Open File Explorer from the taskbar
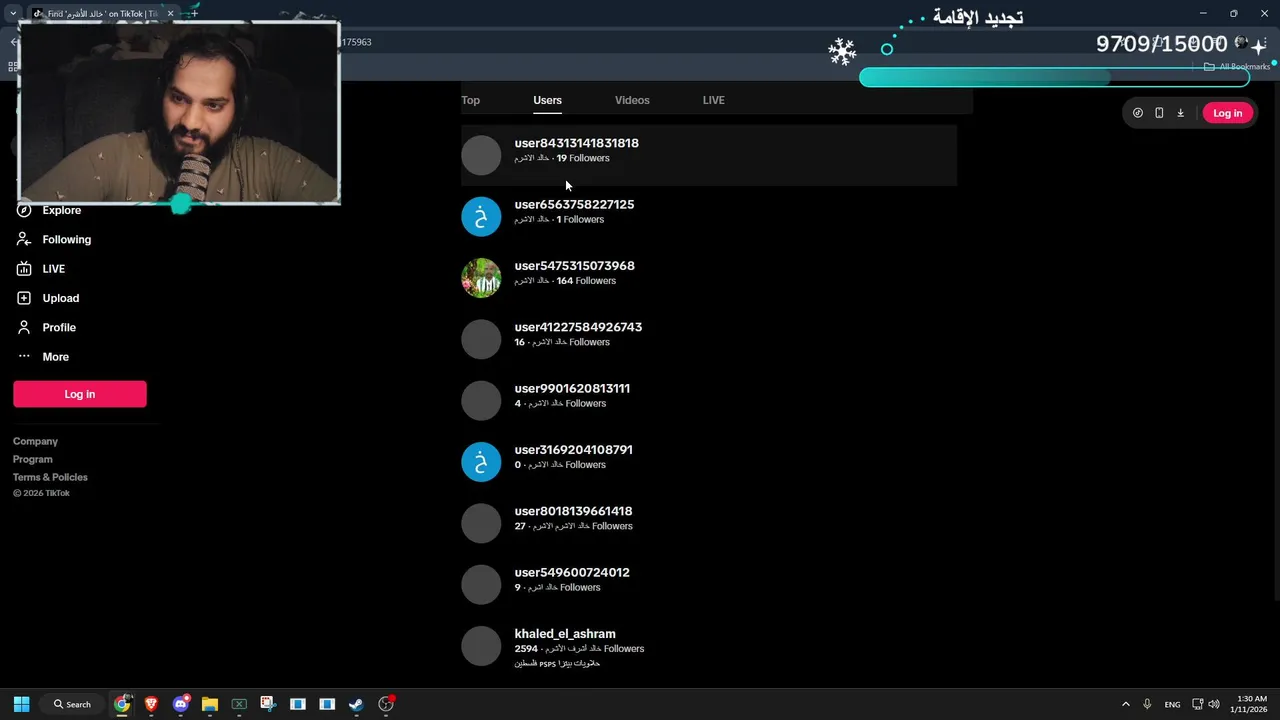Viewport: 1280px width, 720px height. [210, 704]
